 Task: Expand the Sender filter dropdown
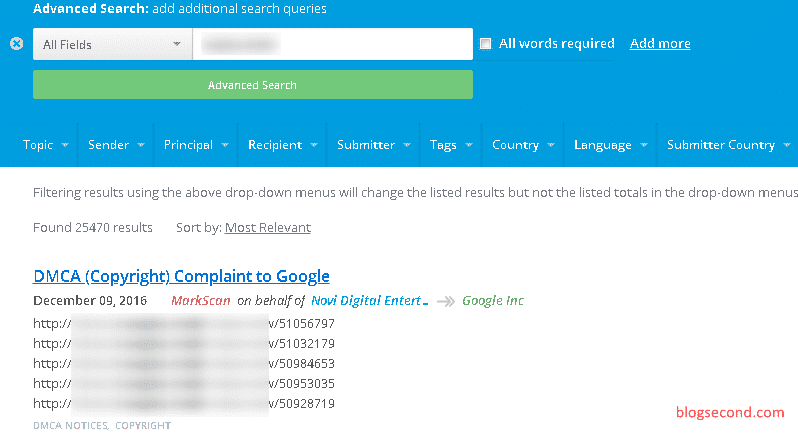pos(116,145)
